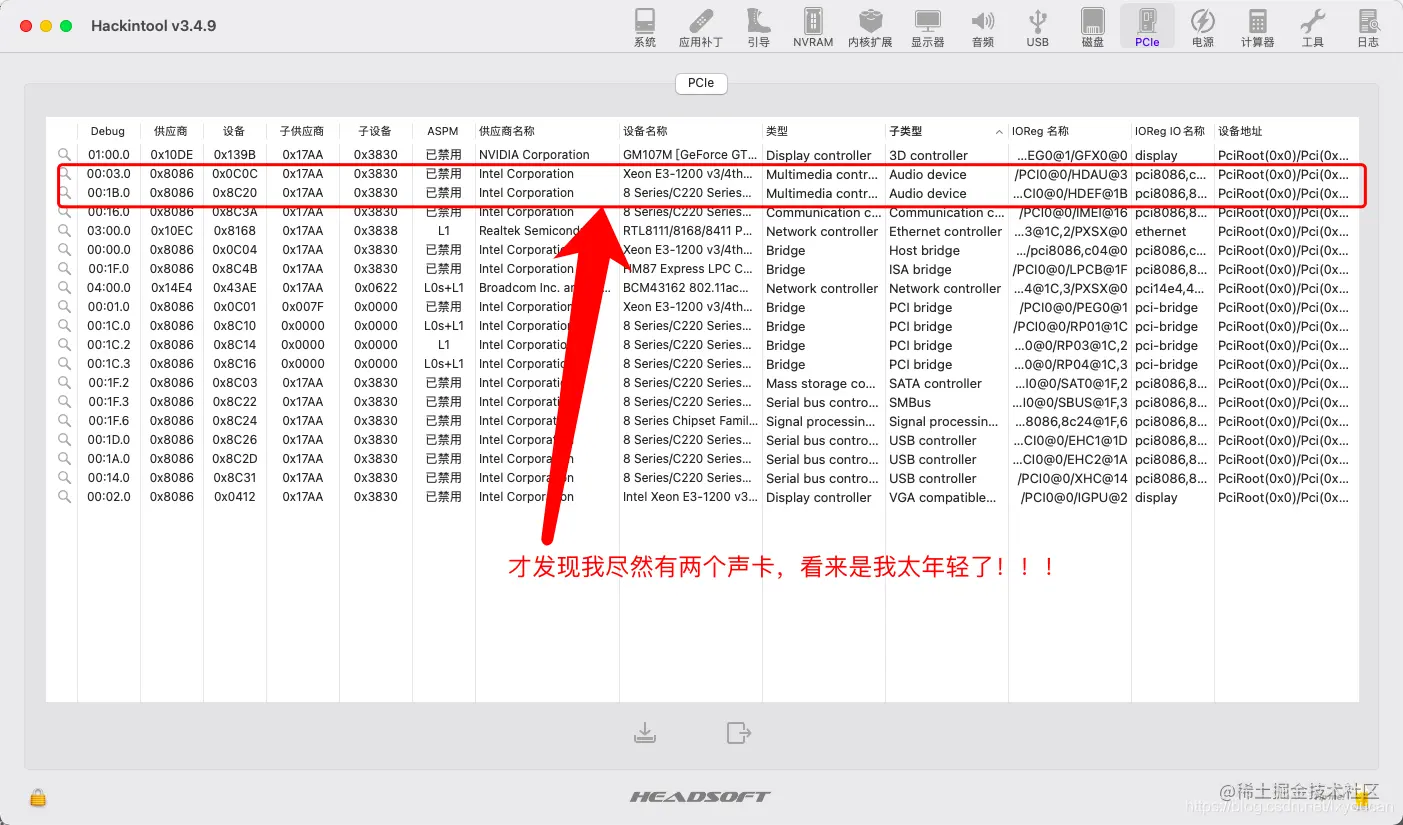
Task: Click the download/update PCI IDs icon
Action: click(645, 733)
